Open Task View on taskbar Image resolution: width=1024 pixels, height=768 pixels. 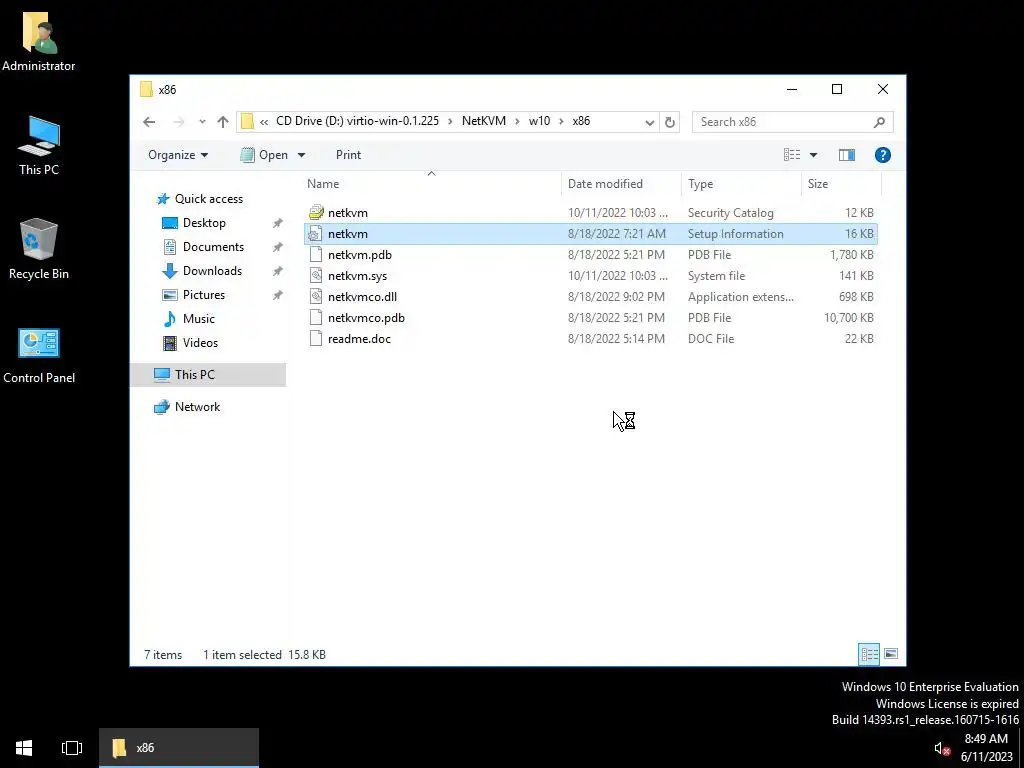(72, 748)
